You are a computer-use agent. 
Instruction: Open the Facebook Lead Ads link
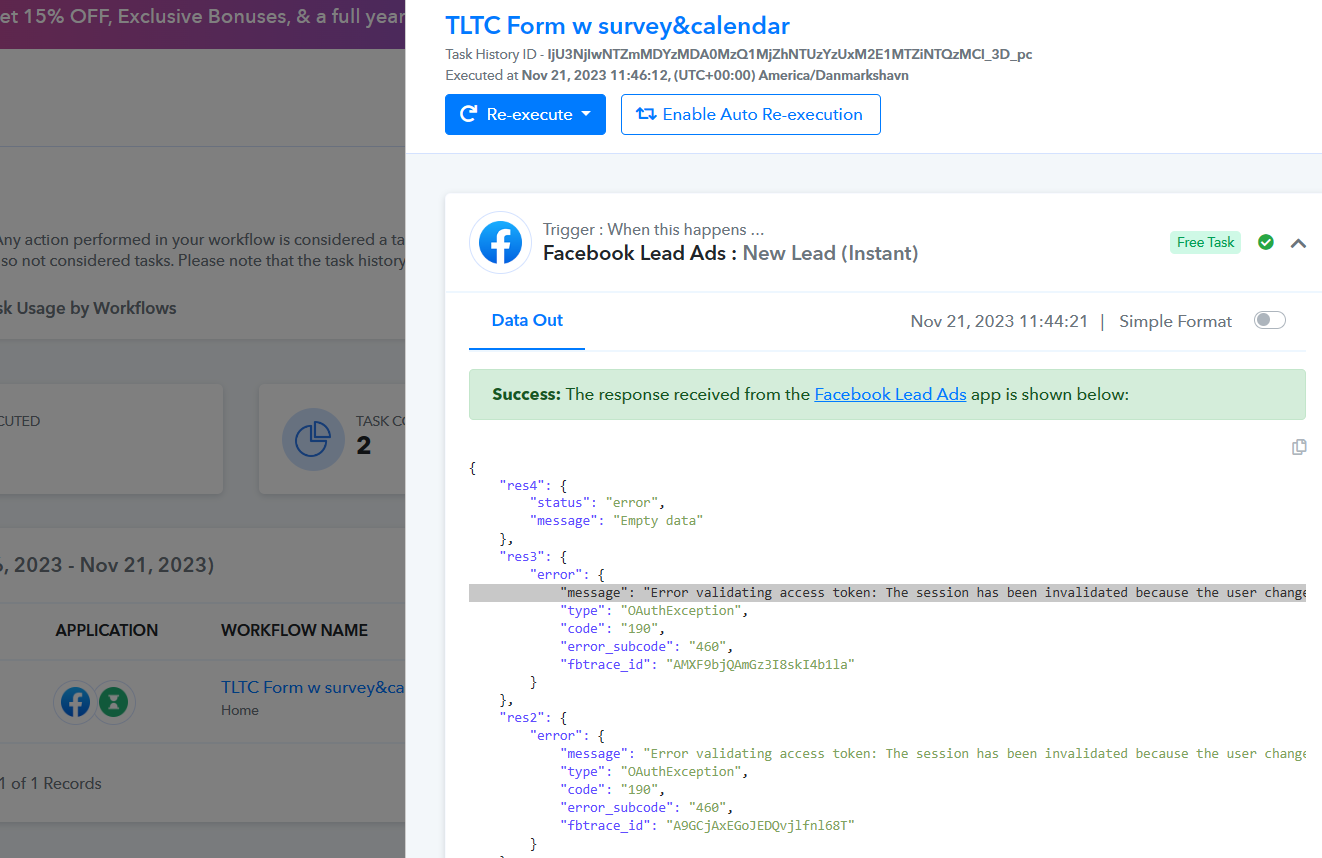(890, 394)
